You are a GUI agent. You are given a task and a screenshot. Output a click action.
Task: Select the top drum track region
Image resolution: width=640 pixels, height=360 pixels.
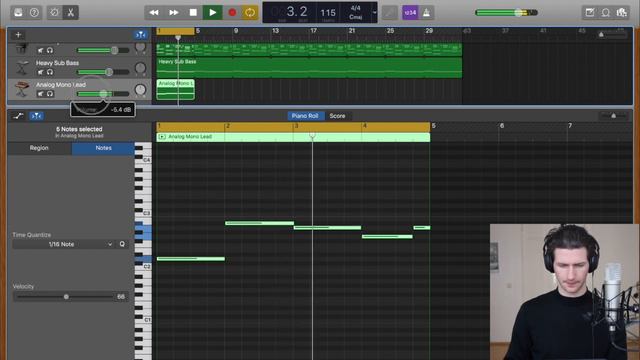[309, 49]
